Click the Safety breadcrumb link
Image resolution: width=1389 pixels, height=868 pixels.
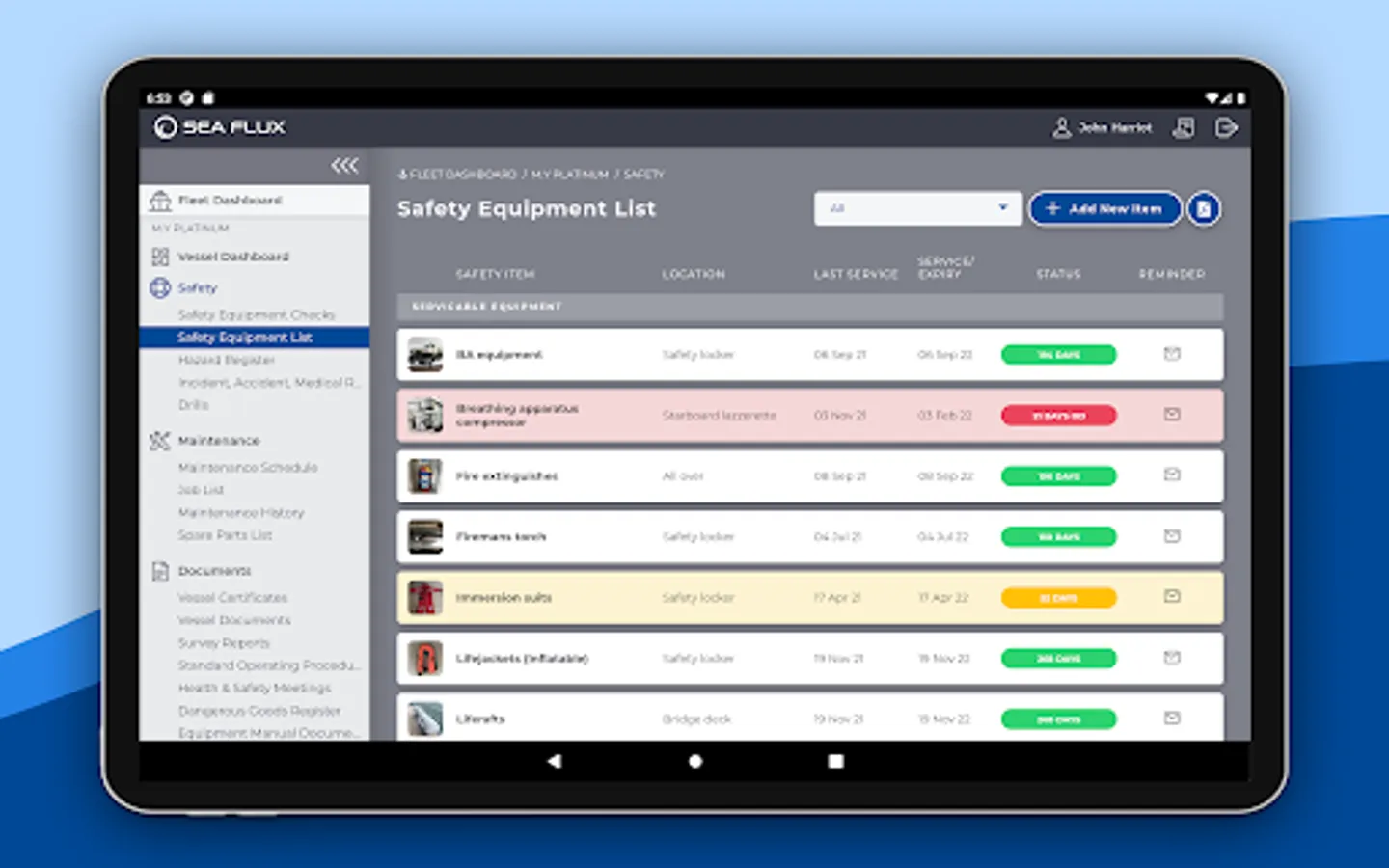coord(644,175)
